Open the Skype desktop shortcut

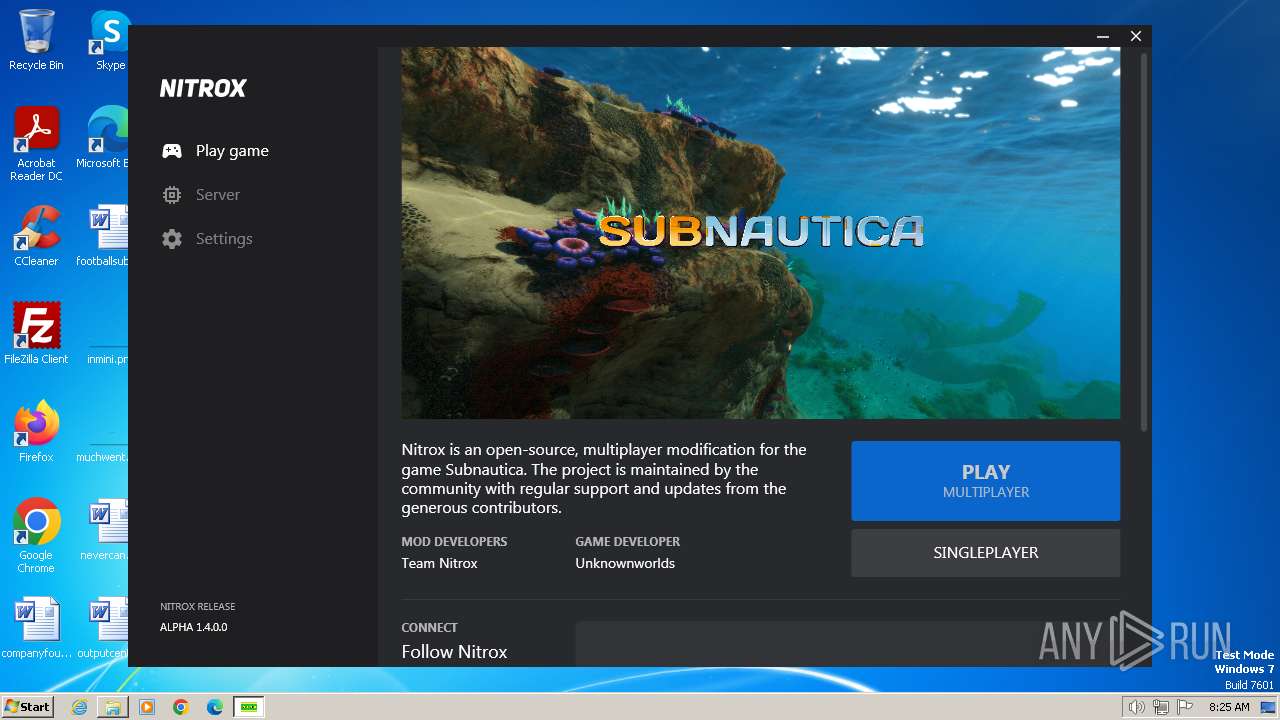pyautogui.click(x=110, y=40)
